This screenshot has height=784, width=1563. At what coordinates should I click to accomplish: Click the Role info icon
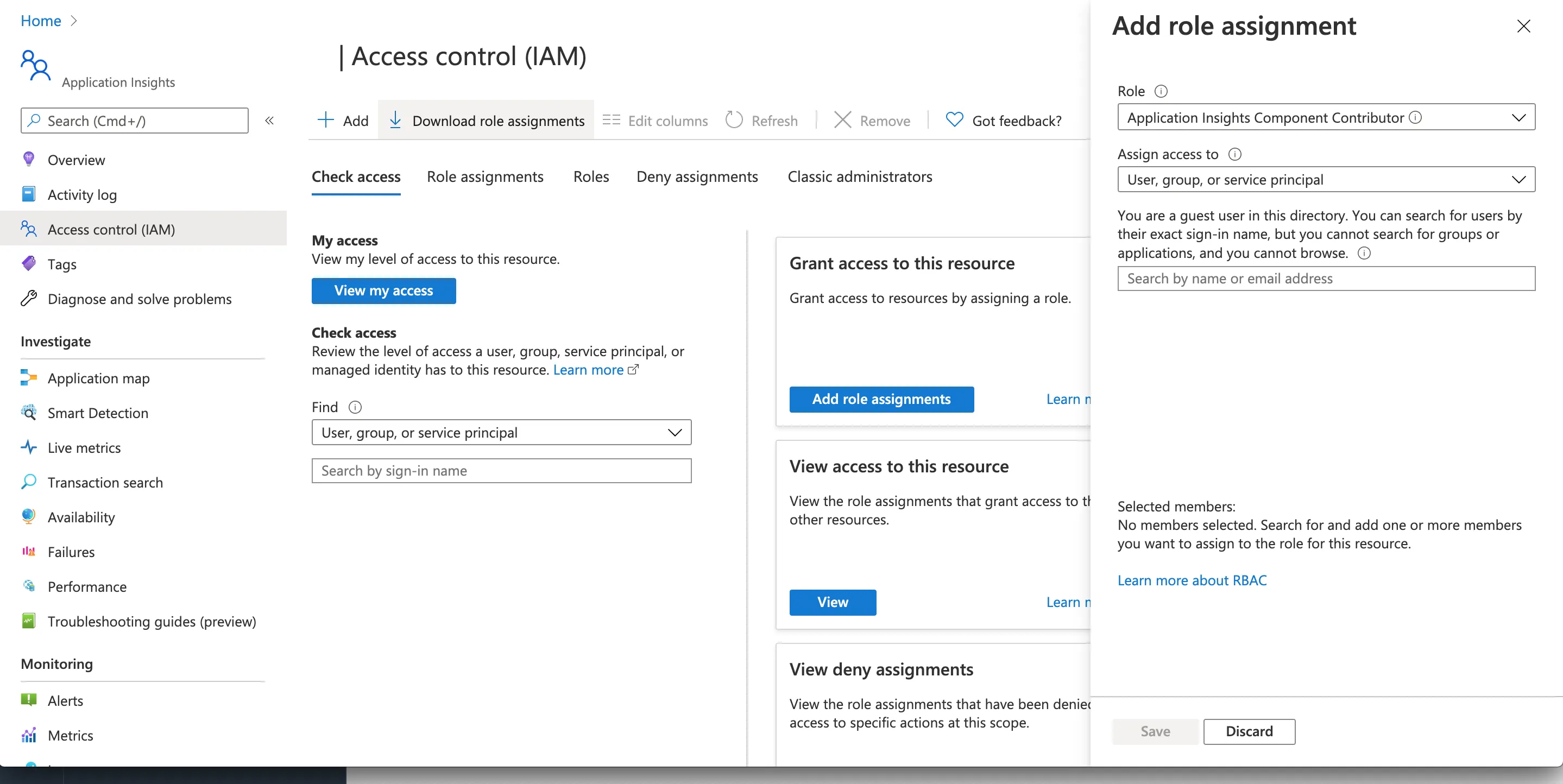pos(1160,91)
